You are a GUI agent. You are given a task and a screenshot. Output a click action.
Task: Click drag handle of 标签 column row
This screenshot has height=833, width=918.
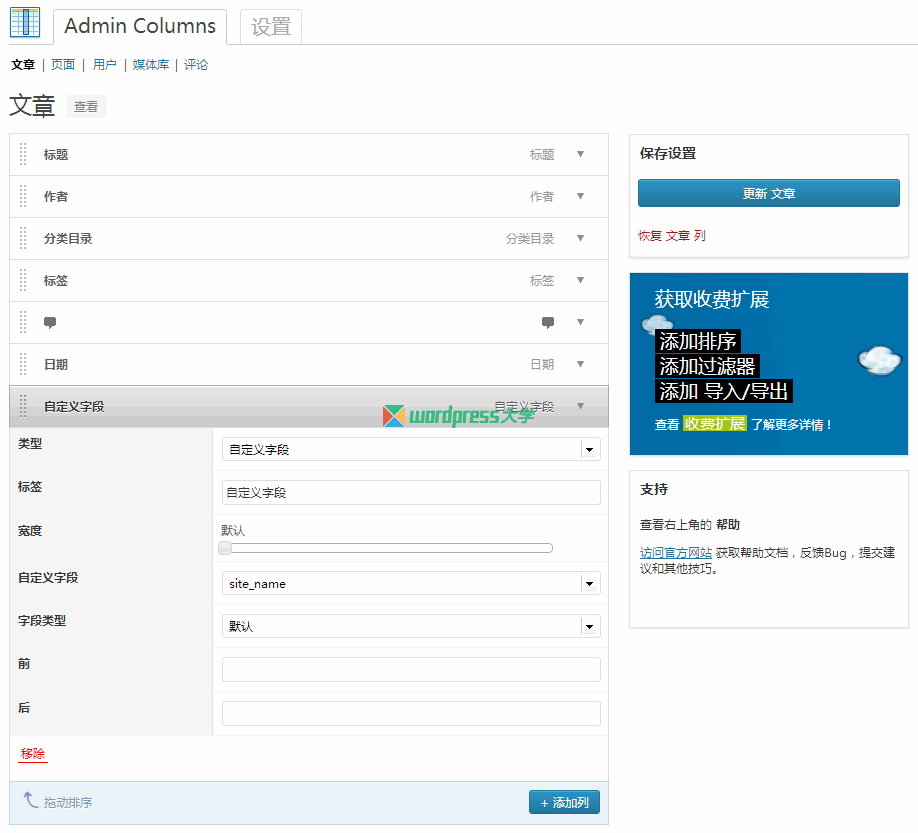tap(23, 280)
